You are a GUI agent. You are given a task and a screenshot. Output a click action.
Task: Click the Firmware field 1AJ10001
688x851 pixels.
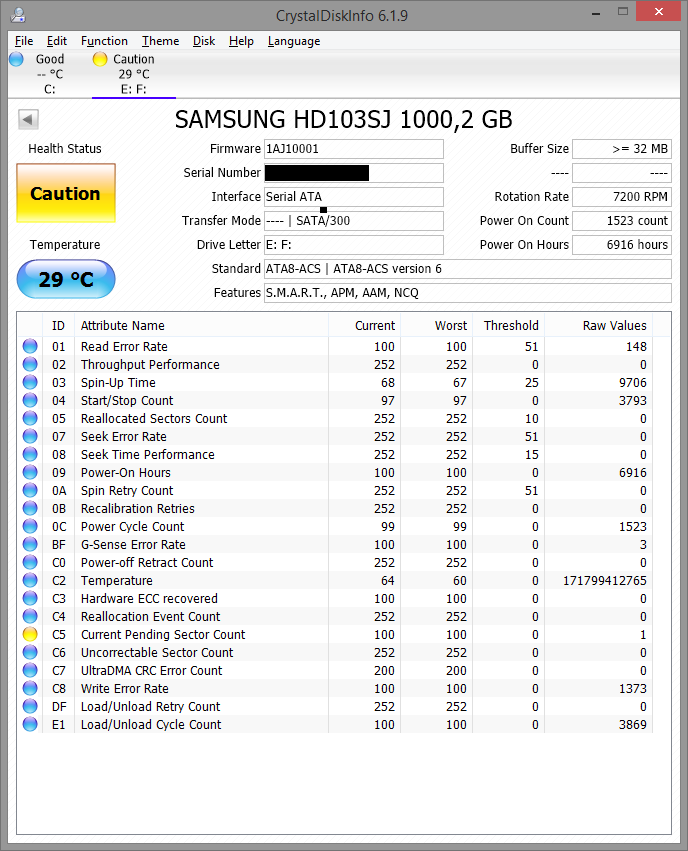click(x=354, y=149)
